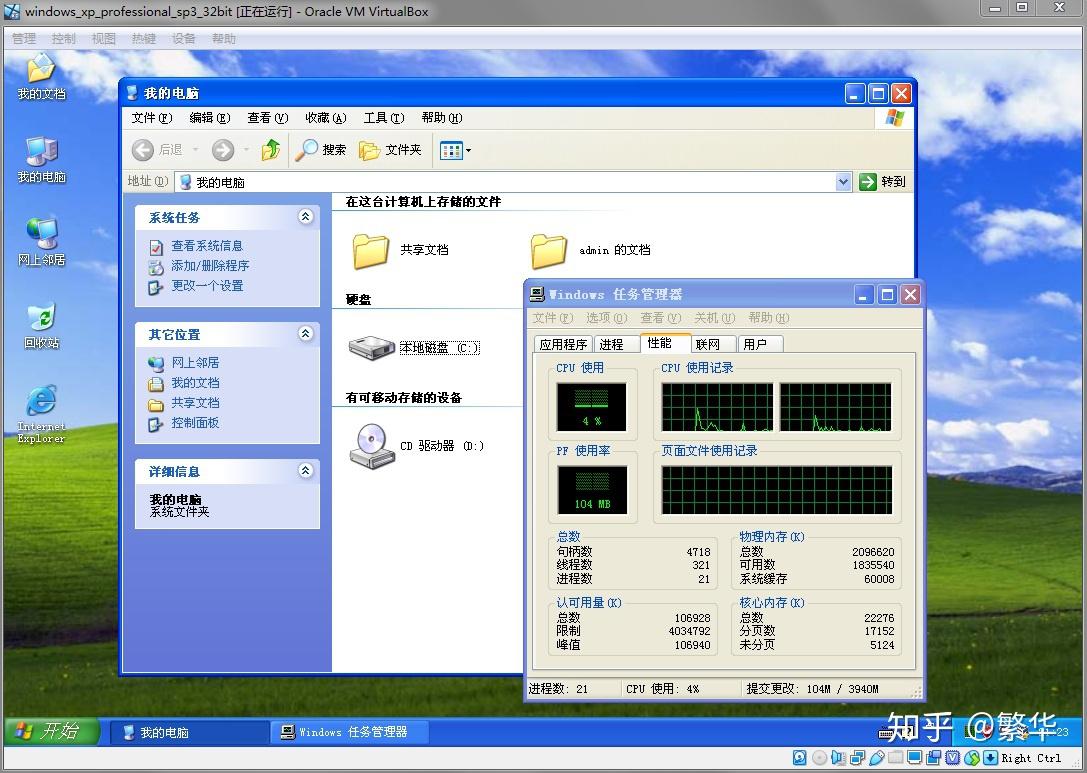Click the Windows 任务管理器 taskbar button

coord(349,732)
